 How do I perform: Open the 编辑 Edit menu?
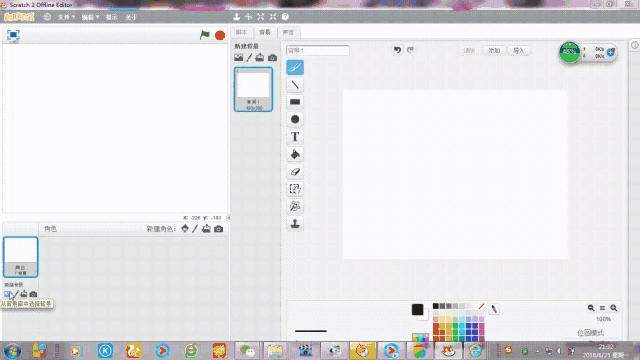click(90, 17)
